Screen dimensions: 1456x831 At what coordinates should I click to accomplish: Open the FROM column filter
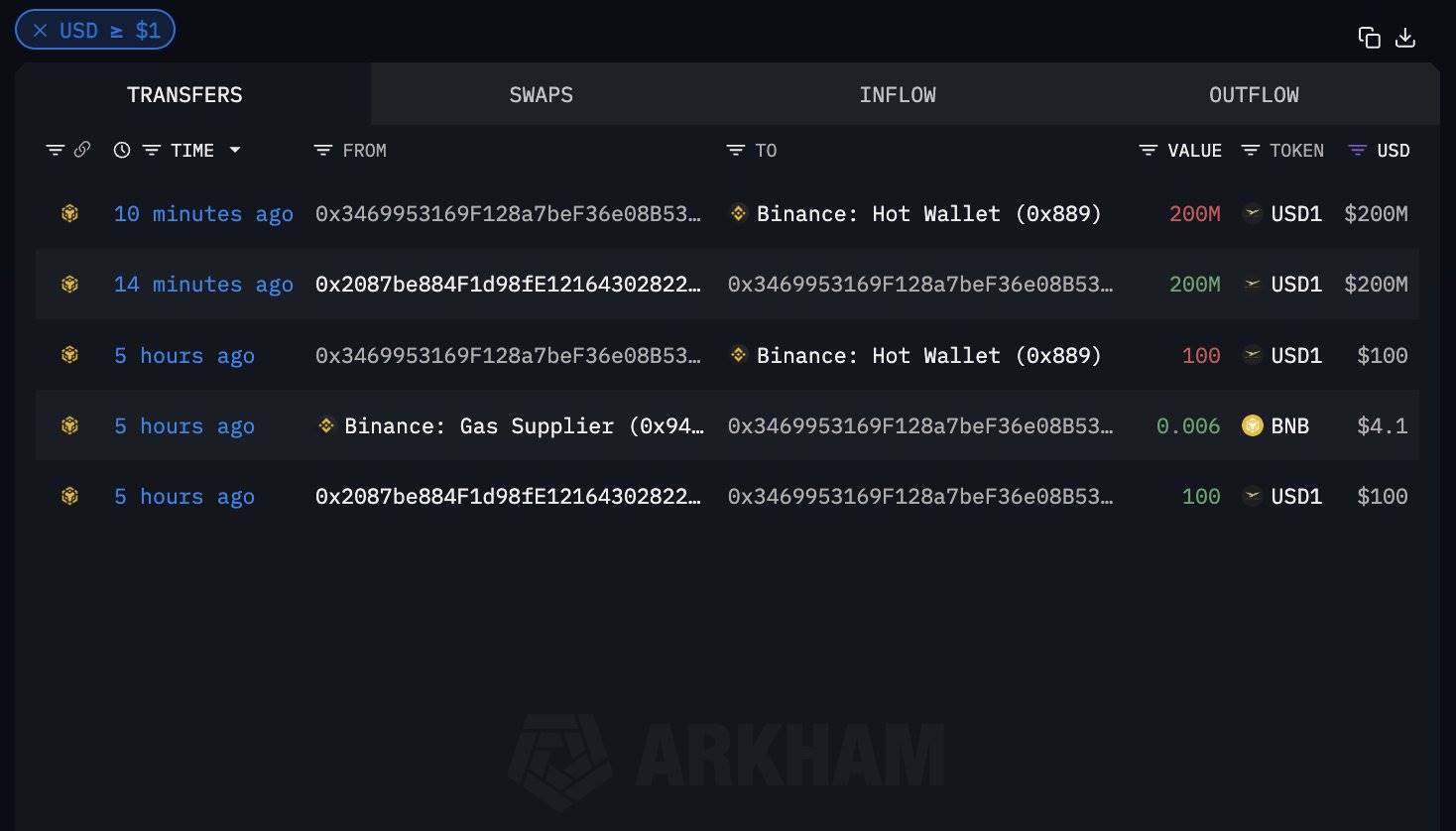click(x=322, y=150)
